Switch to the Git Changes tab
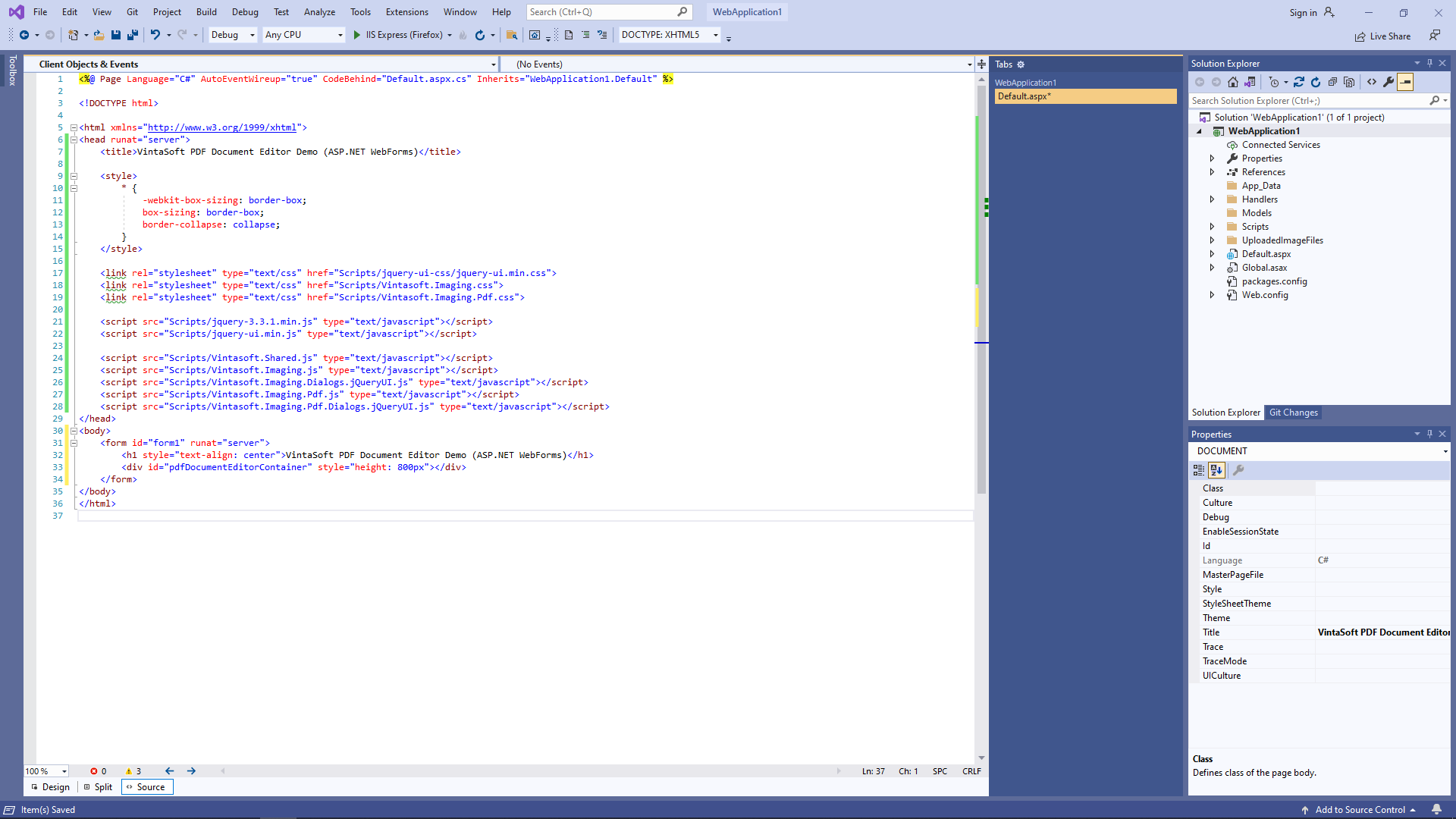This screenshot has height=819, width=1456. tap(1294, 413)
